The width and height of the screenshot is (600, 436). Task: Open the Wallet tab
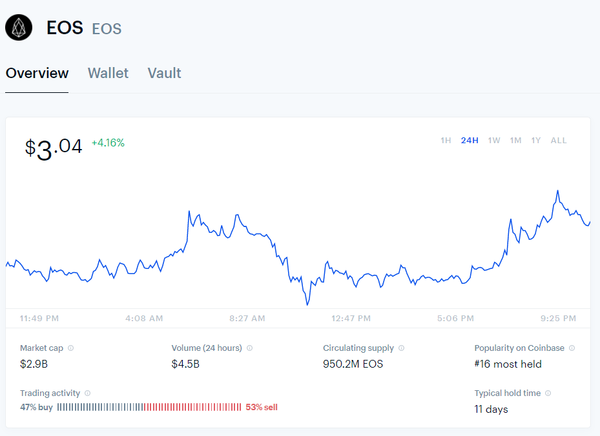(x=108, y=73)
